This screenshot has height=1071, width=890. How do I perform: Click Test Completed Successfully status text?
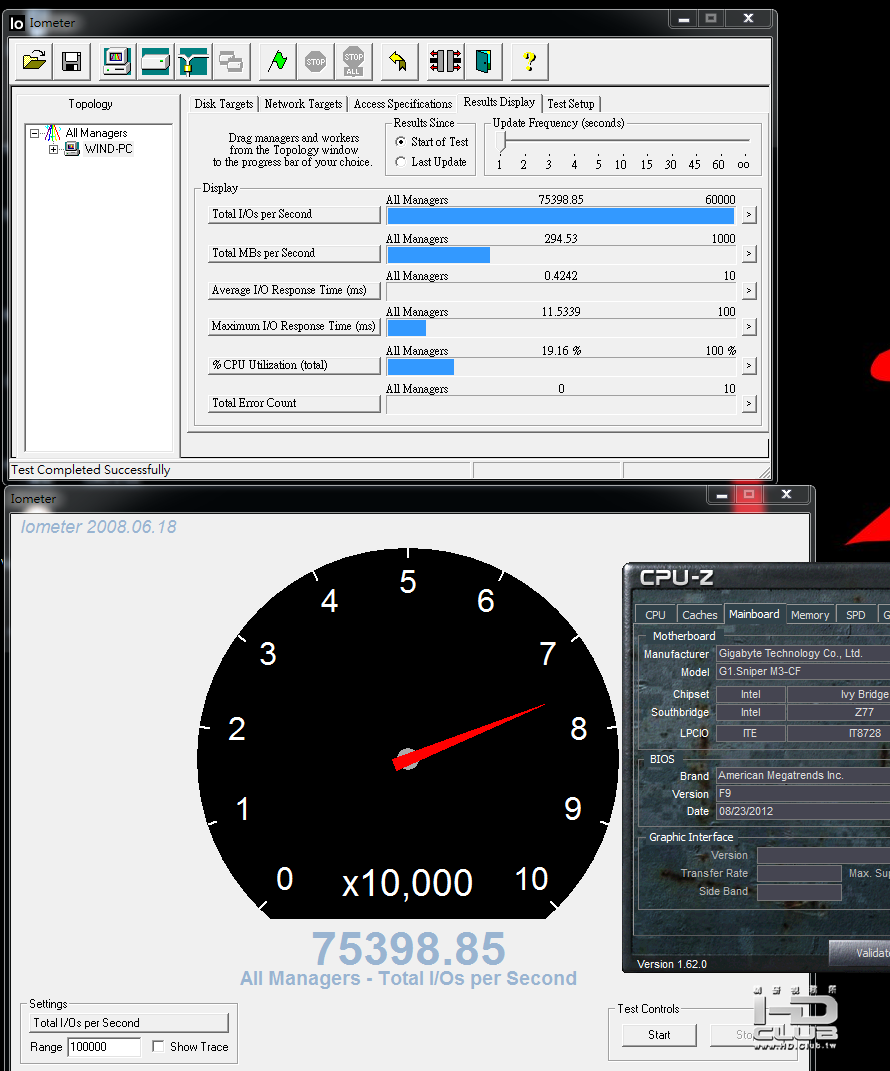91,470
